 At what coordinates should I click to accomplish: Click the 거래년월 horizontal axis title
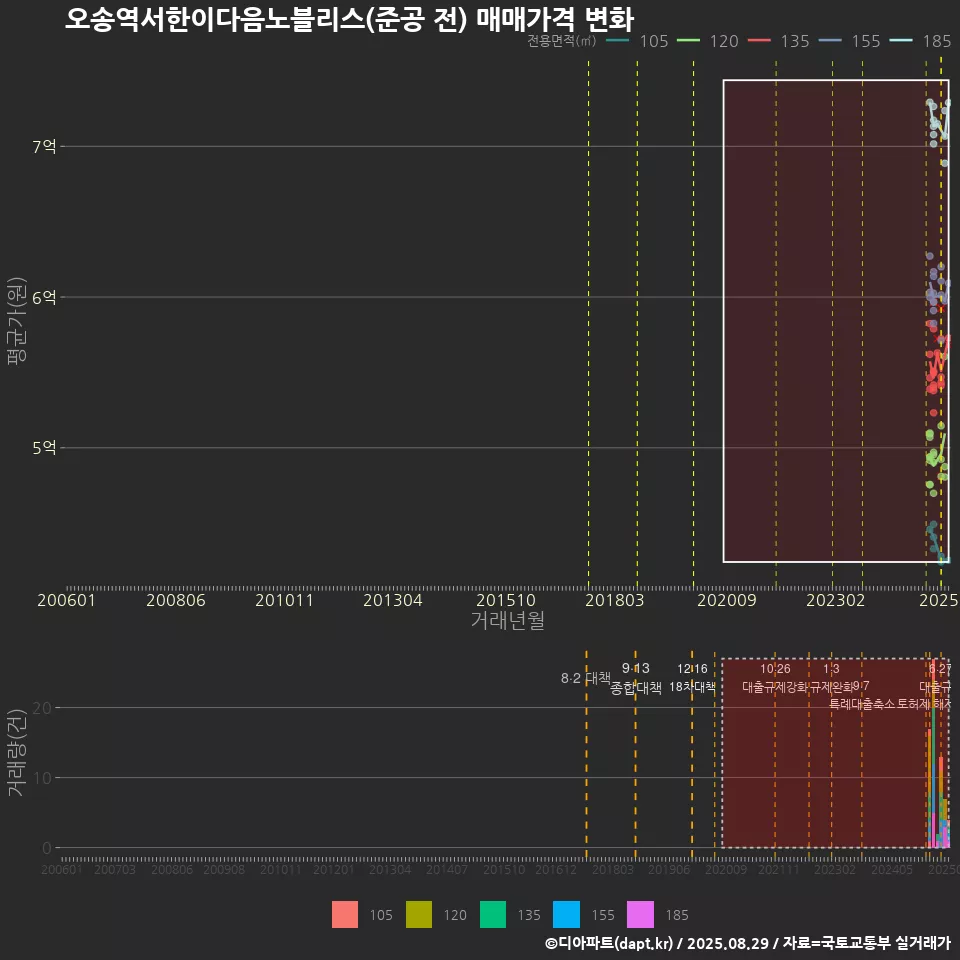tap(508, 620)
